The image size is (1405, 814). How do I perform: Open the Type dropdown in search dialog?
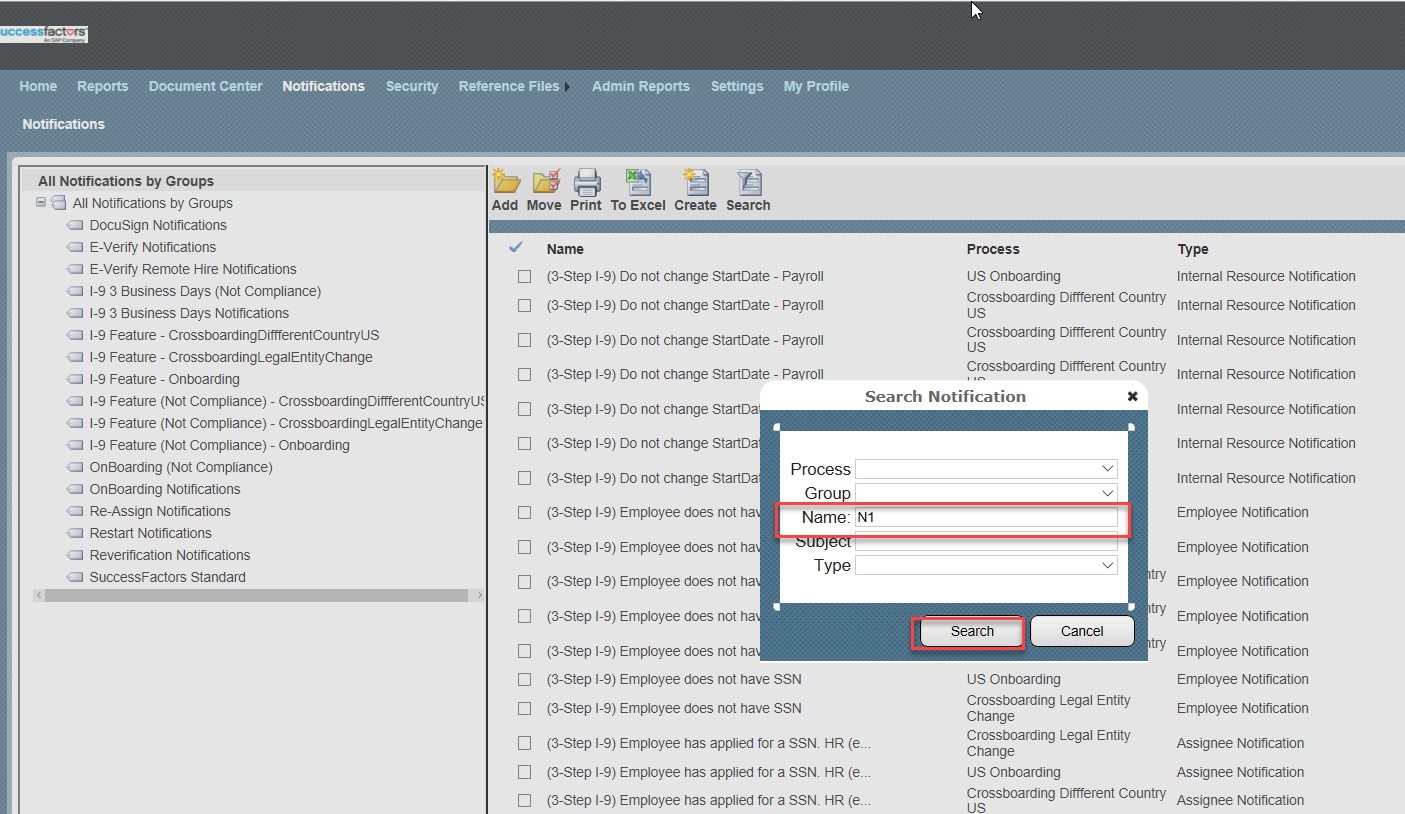coord(1107,565)
